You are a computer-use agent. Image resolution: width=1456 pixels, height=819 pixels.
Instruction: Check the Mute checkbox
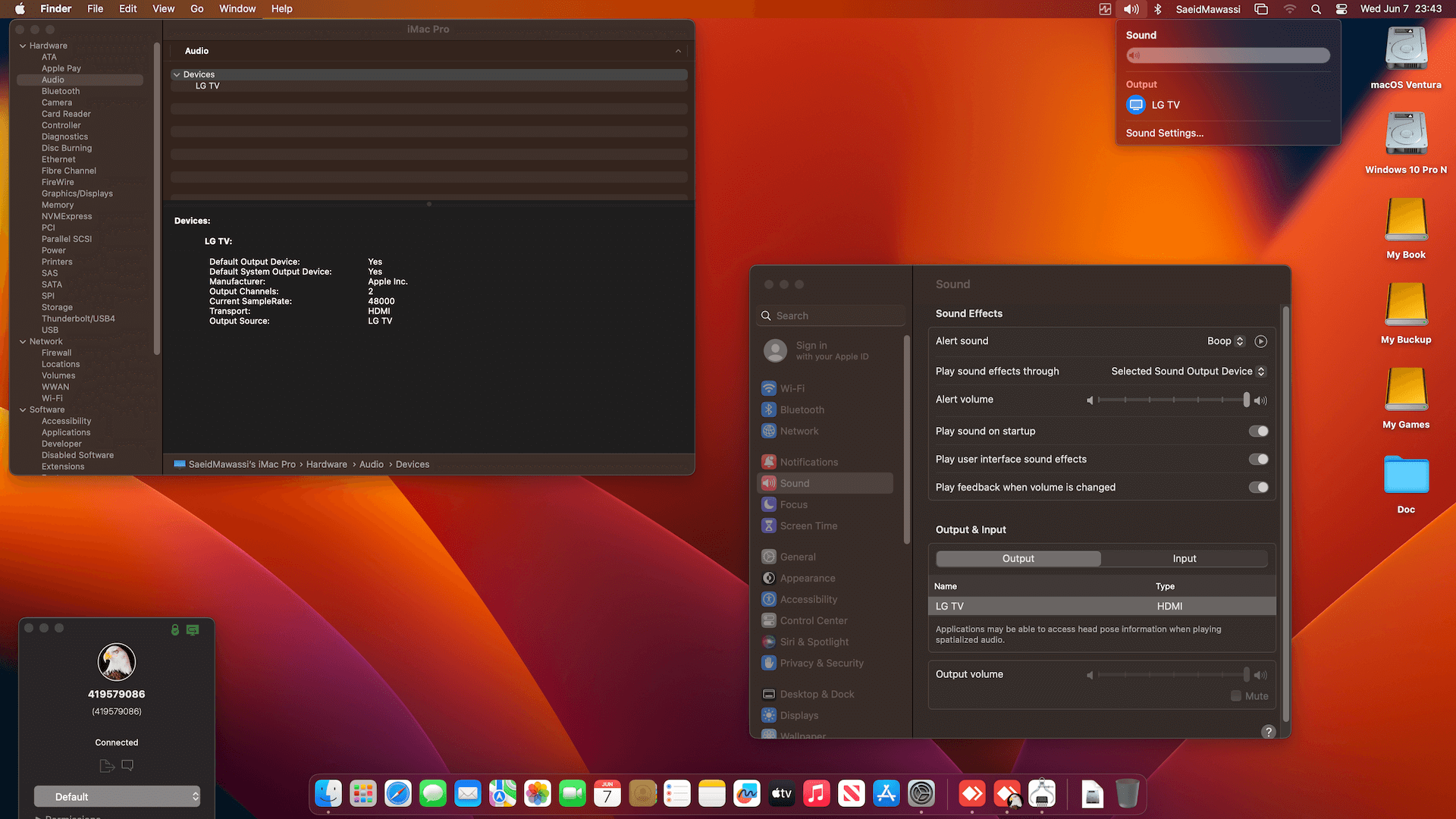[1236, 696]
